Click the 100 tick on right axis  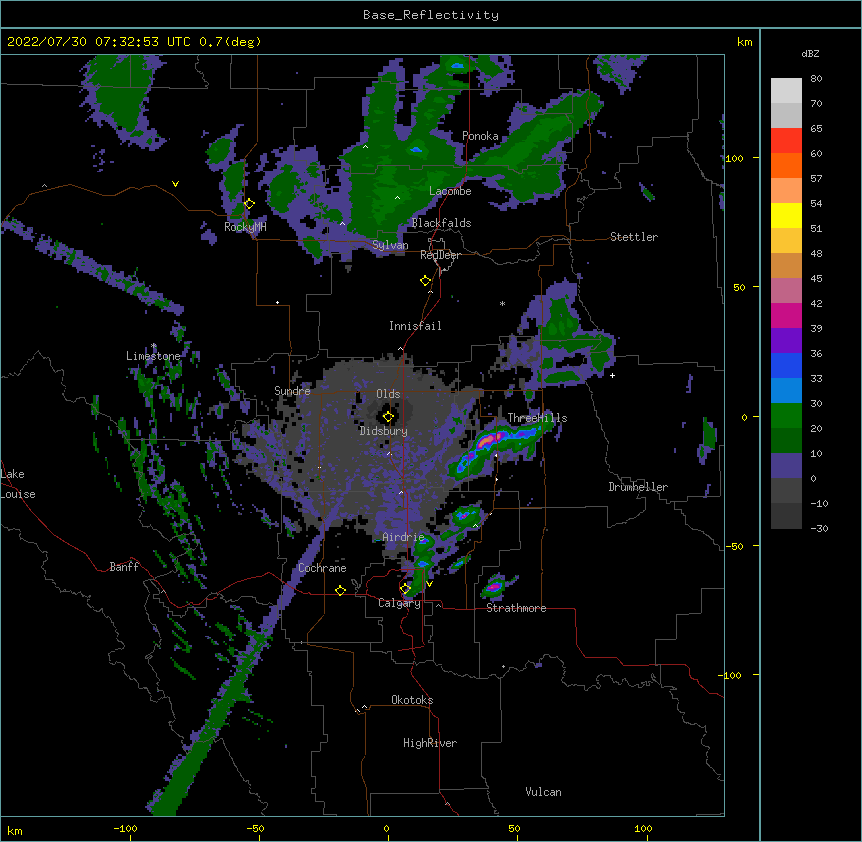[x=734, y=158]
